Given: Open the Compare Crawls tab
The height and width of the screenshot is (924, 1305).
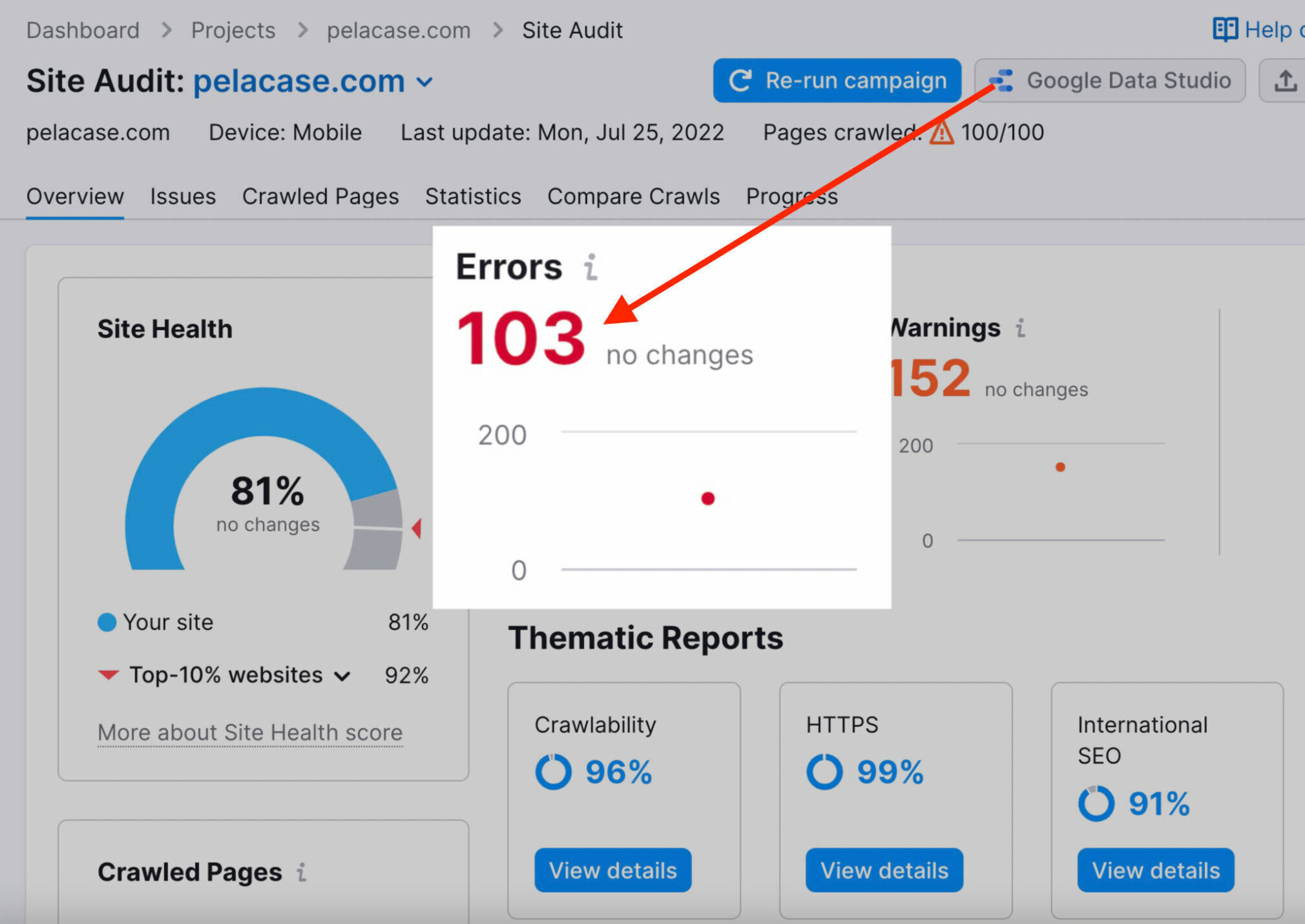Looking at the screenshot, I should click(x=633, y=196).
